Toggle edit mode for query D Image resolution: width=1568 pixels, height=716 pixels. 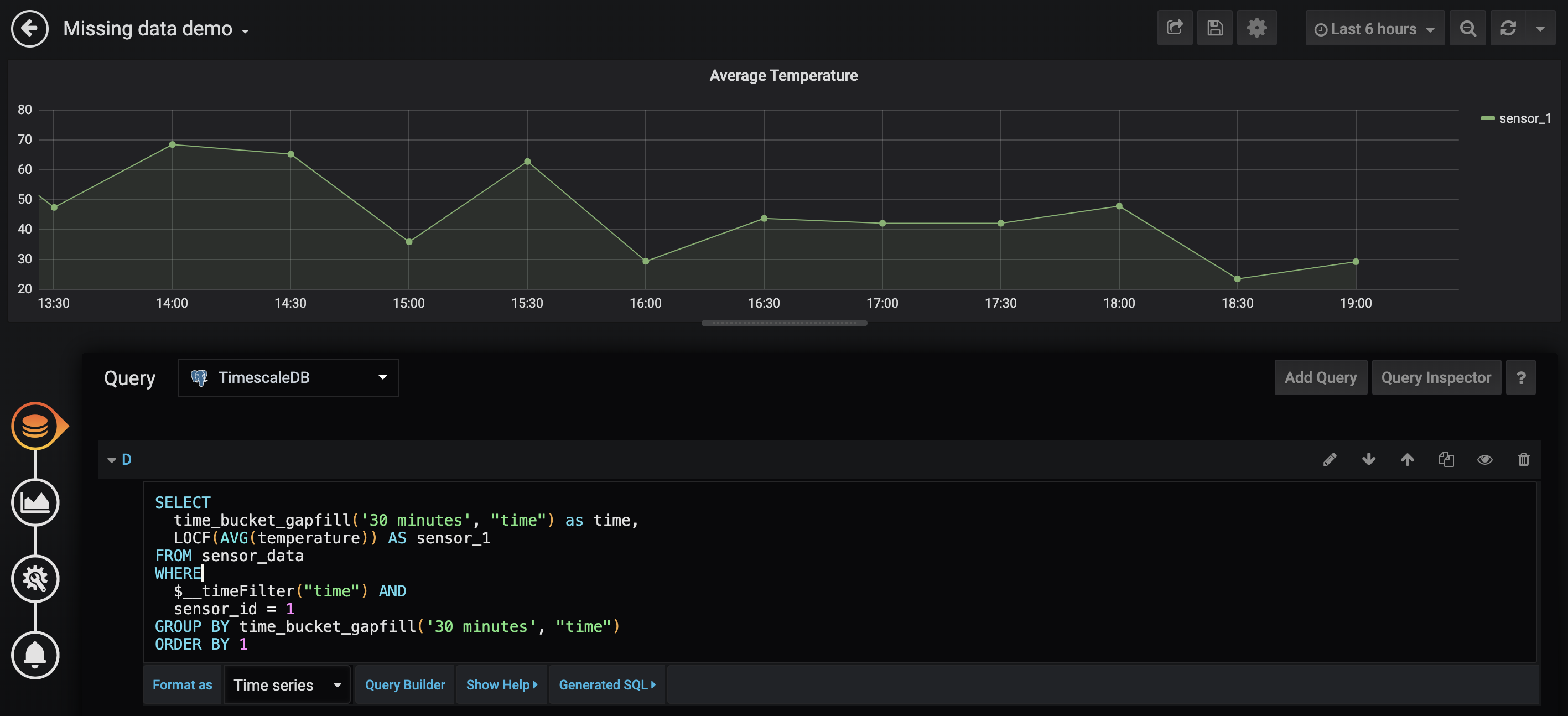click(1330, 460)
